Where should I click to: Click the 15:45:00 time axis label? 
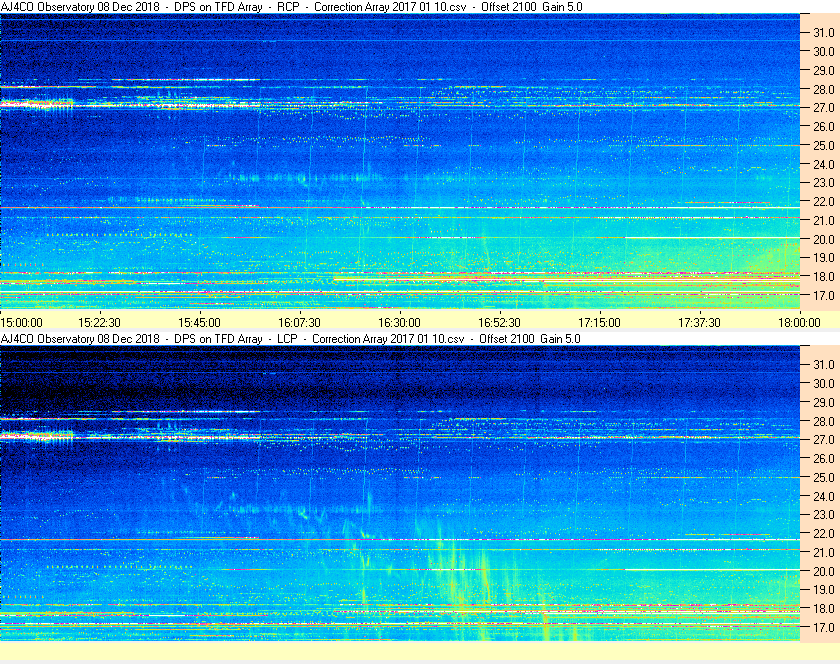coord(199,323)
